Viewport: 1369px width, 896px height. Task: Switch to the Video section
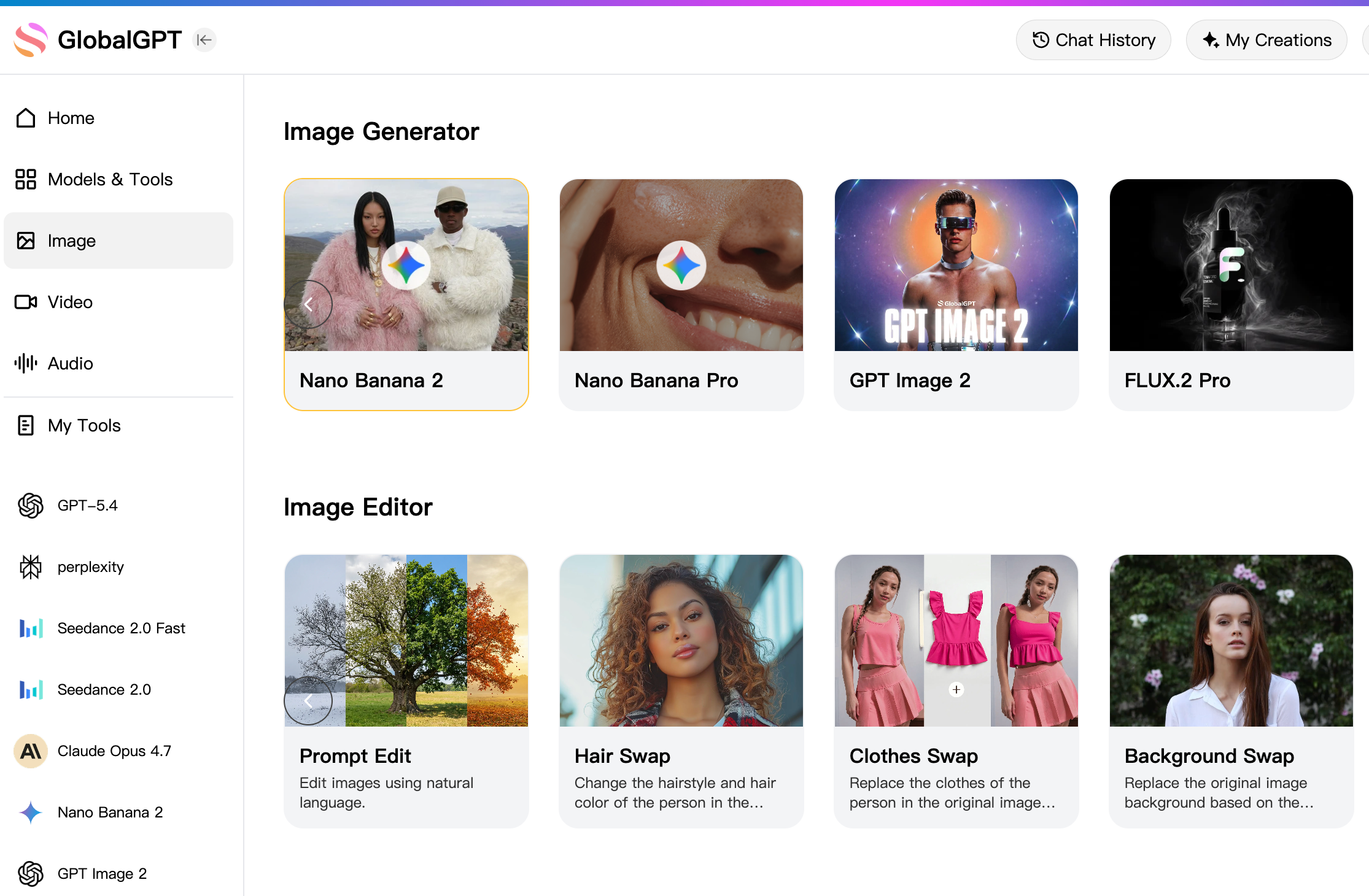[70, 302]
